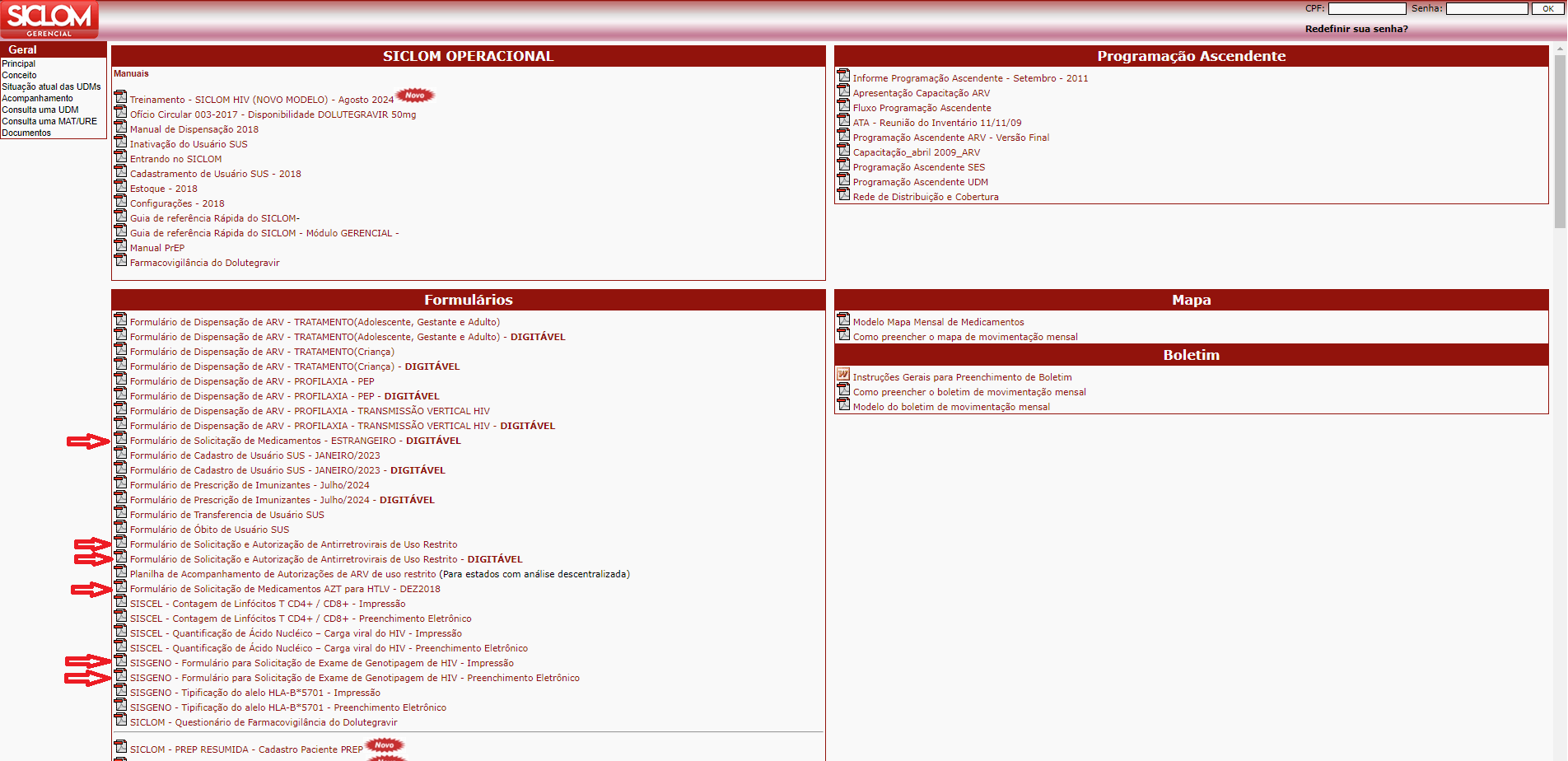Open Programação Ascendente UDM link
The height and width of the screenshot is (761, 1568).
coord(921,182)
